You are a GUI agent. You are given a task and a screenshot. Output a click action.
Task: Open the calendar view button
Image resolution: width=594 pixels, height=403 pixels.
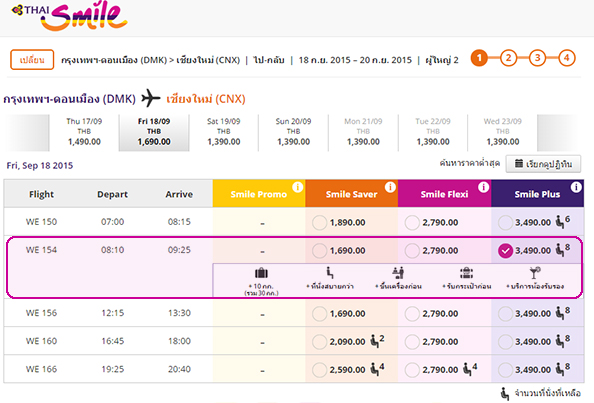(x=543, y=164)
